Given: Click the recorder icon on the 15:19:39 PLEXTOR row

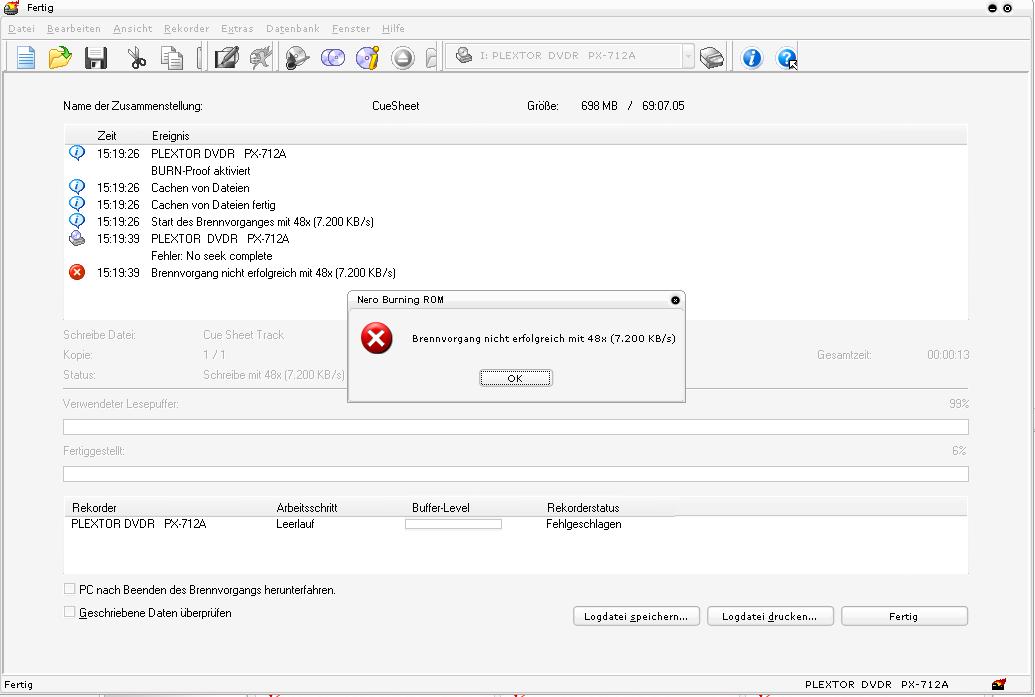Looking at the screenshot, I should pos(77,238).
